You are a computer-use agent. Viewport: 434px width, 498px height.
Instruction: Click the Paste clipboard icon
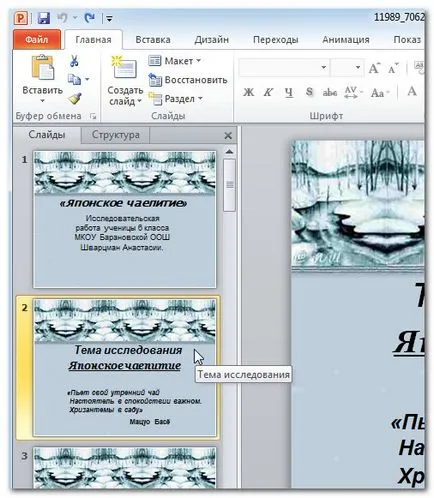42,67
